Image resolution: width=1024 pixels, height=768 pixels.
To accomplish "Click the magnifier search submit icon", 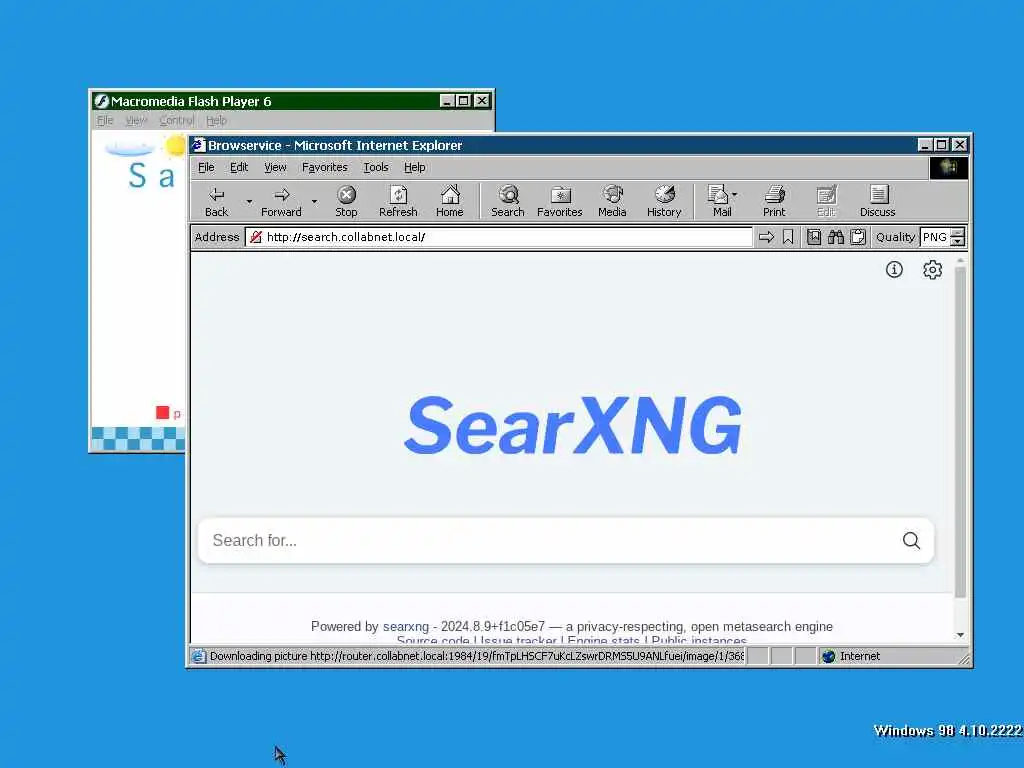I will point(912,540).
